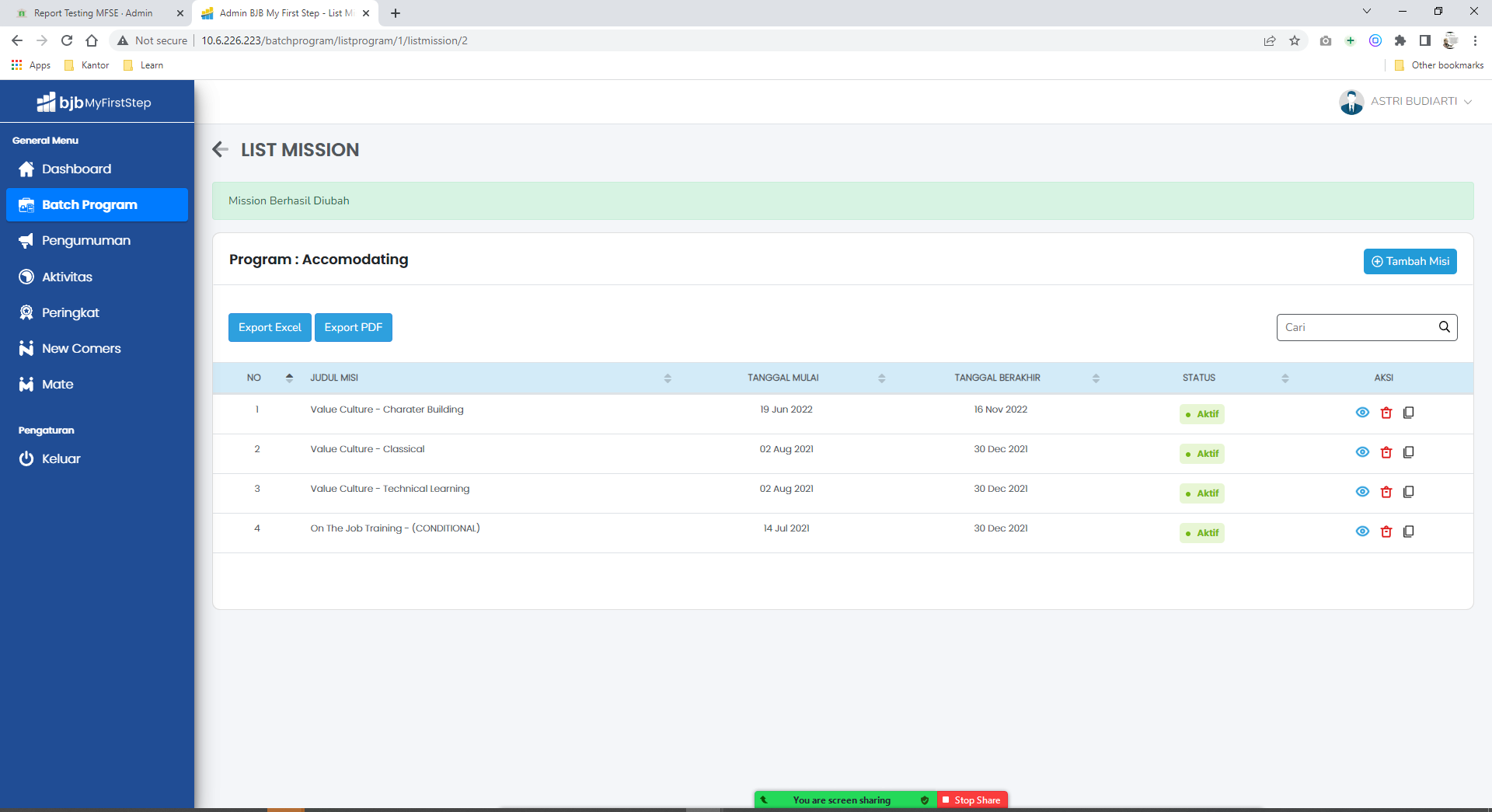Viewport: 1492px width, 812px height.
Task: View mission Value Culture - Charater Building
Action: point(1362,413)
